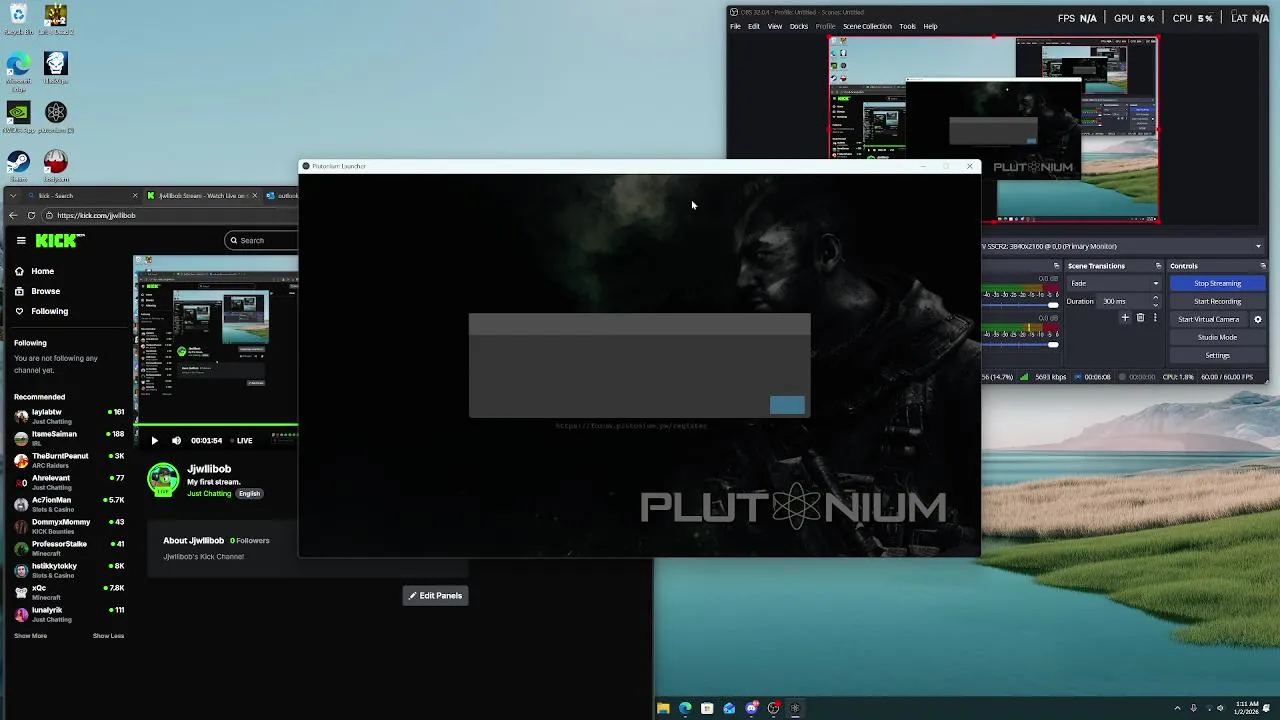The height and width of the screenshot is (720, 1280).
Task: Open the OBS Docks menu
Action: click(799, 26)
